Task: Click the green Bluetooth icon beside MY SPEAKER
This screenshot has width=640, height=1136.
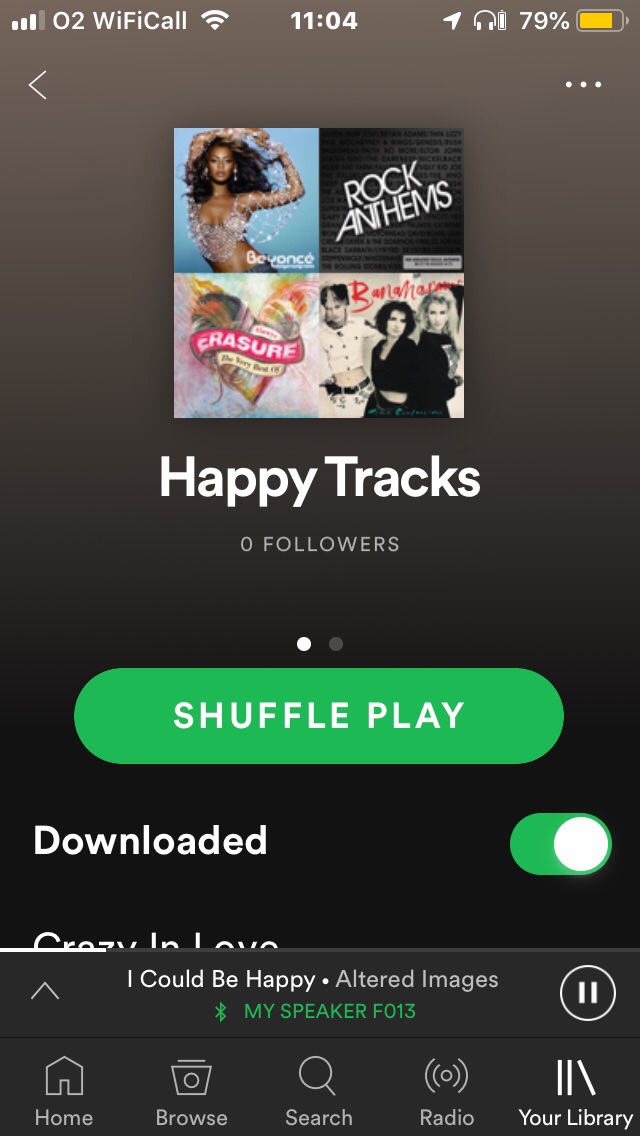Action: [x=221, y=1011]
